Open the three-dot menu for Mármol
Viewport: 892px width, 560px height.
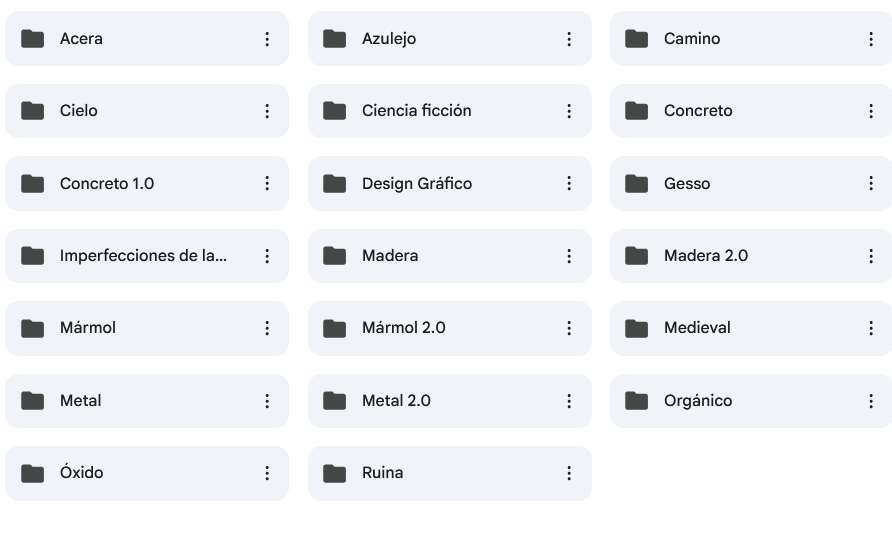coord(267,328)
